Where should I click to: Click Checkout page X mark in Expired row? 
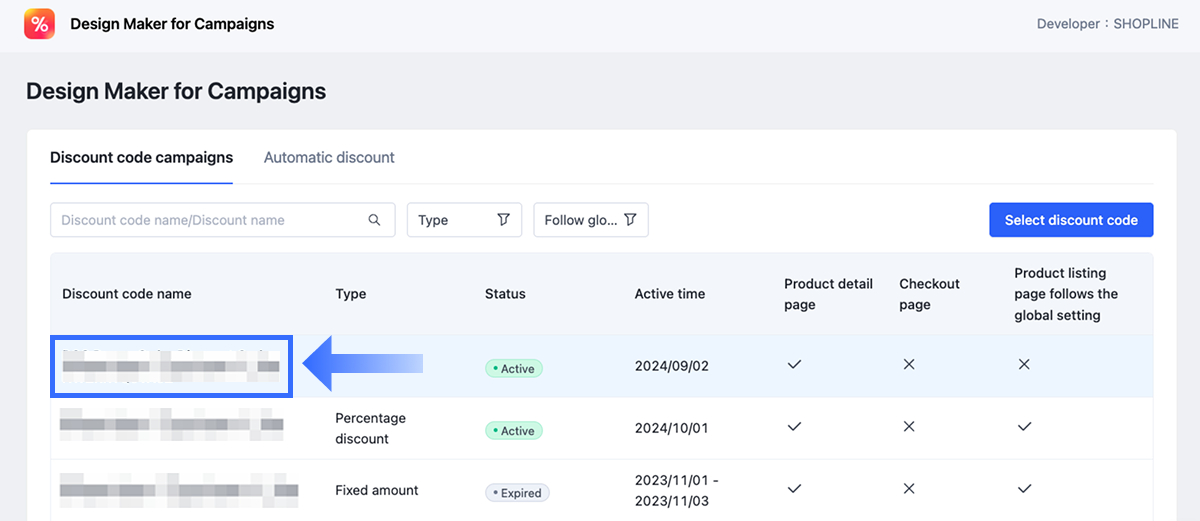[909, 489]
